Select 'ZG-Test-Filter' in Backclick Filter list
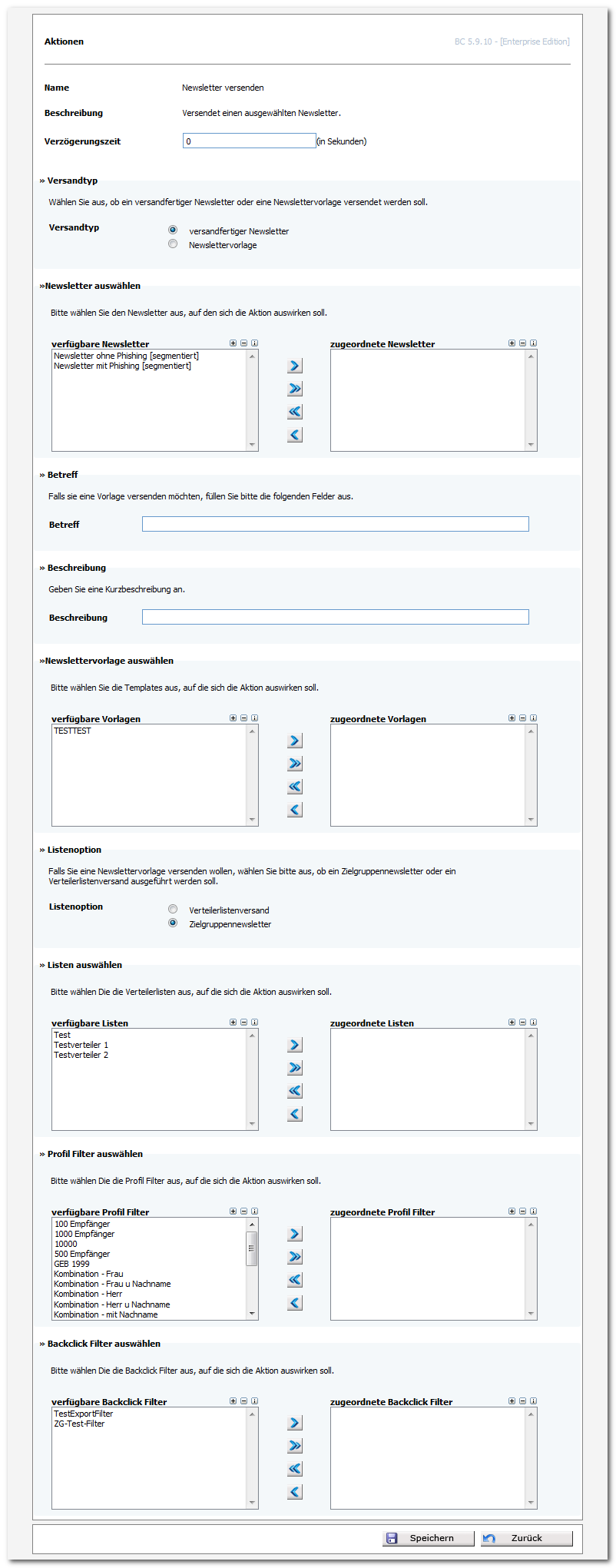Screen dimensions: 616x1568 click(79, 1424)
